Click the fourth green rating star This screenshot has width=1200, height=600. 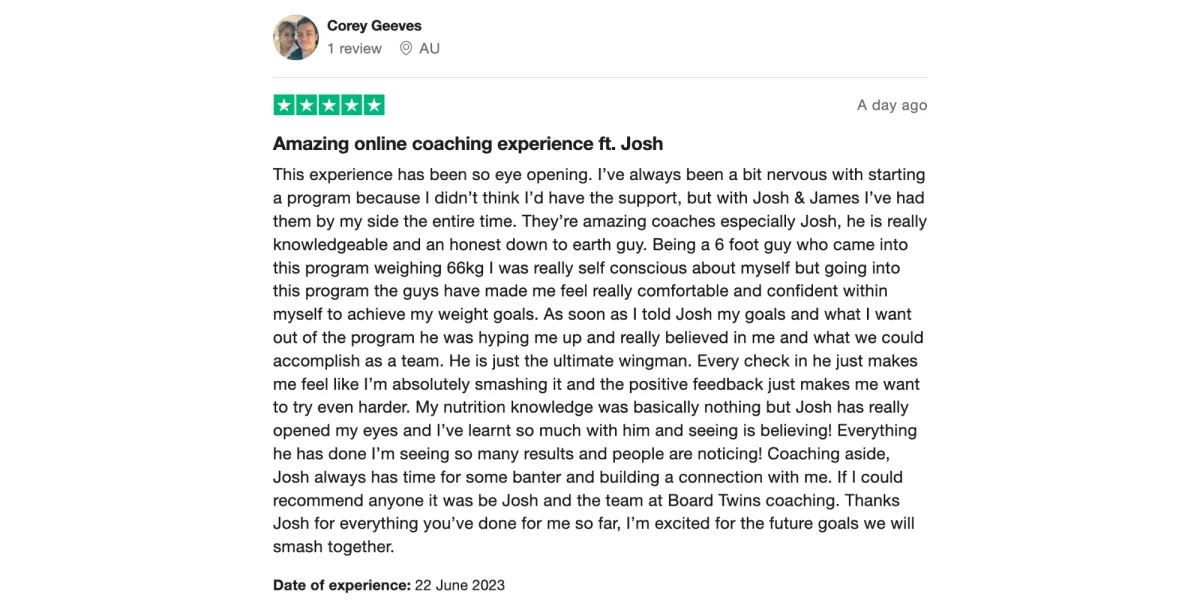[352, 105]
